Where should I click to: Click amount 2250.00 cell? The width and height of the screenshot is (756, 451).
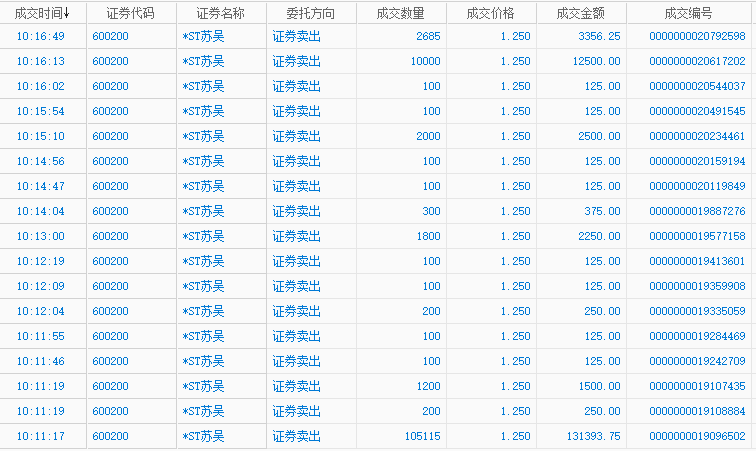[x=599, y=236]
